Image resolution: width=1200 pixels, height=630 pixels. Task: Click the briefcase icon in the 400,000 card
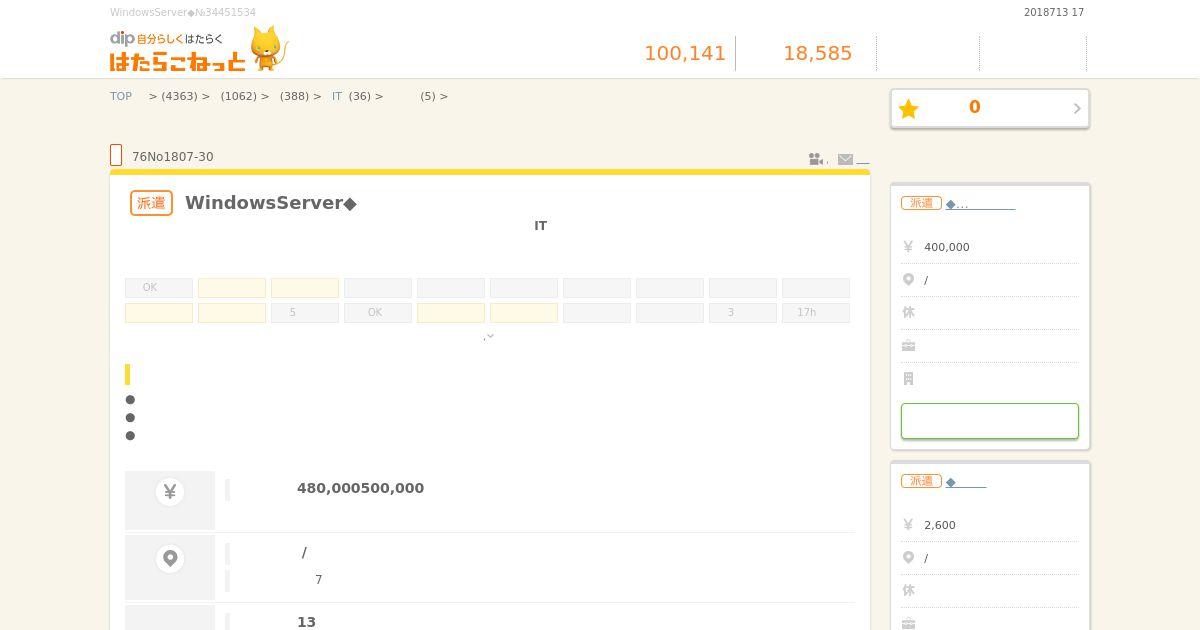(x=908, y=346)
